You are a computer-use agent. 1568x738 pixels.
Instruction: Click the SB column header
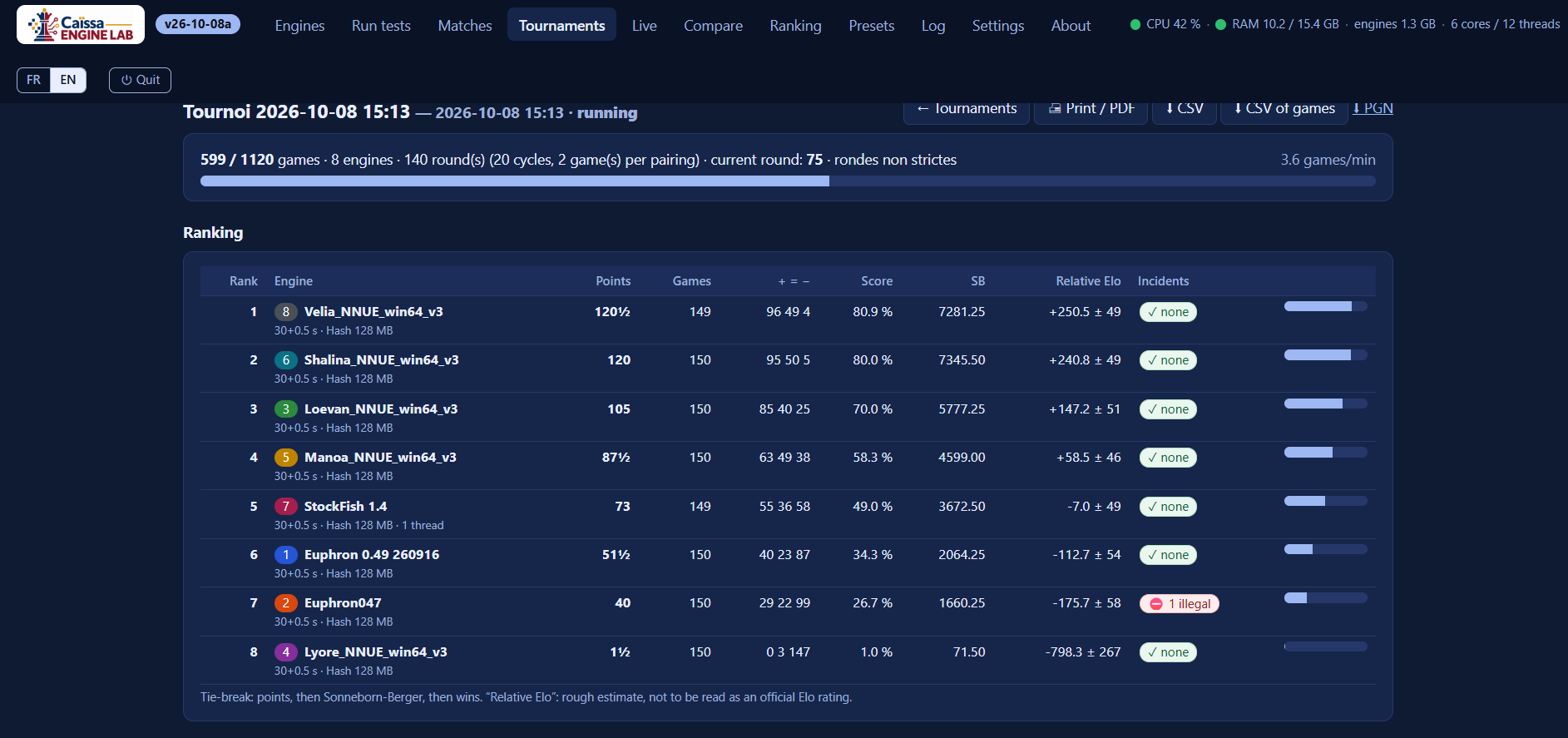tap(977, 281)
